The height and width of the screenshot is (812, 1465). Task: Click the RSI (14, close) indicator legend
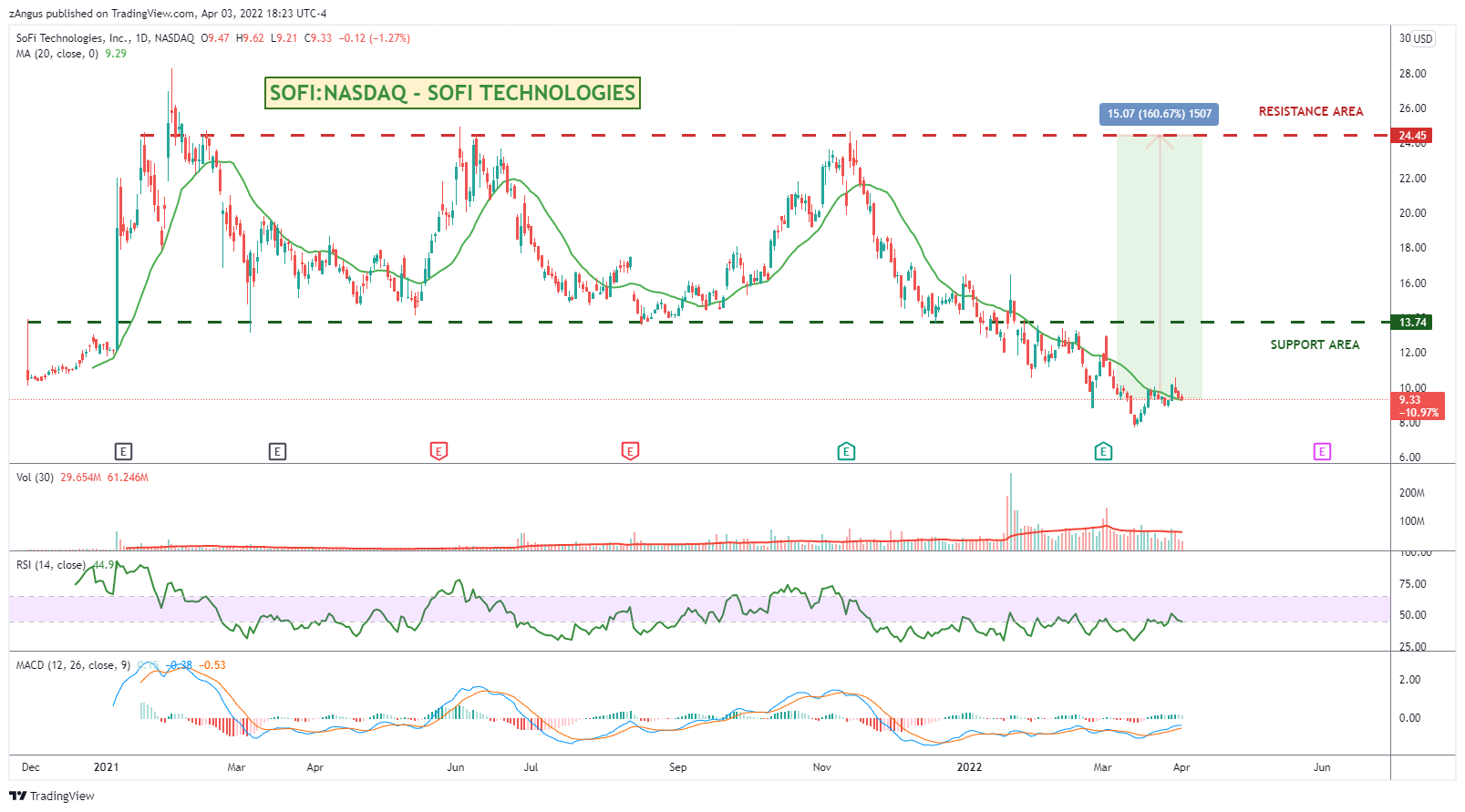coord(50,565)
